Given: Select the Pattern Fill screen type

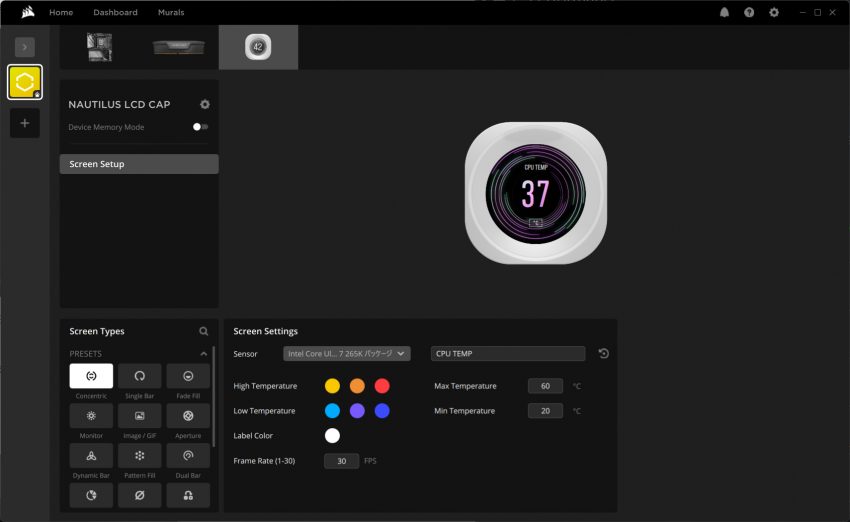Looking at the screenshot, I should [139, 456].
